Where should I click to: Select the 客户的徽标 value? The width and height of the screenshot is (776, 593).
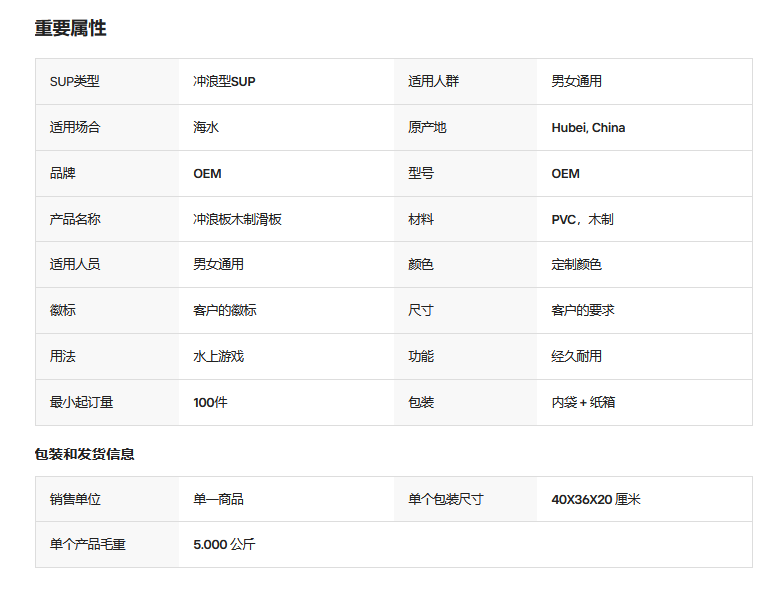(225, 310)
